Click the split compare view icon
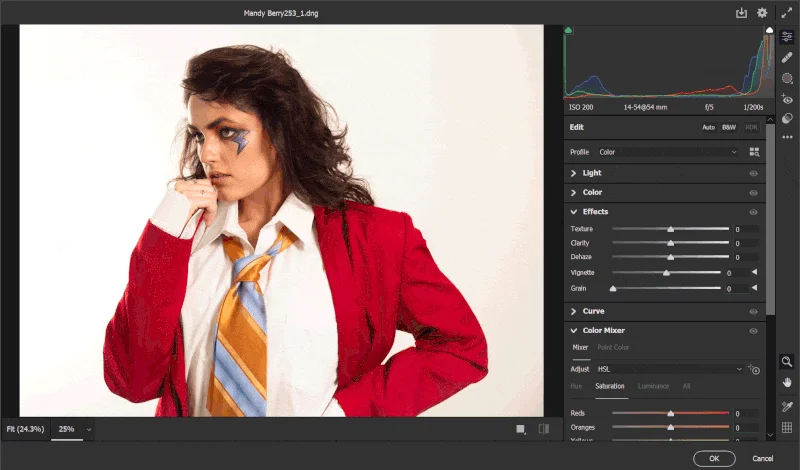This screenshot has height=470, width=800. pyautogui.click(x=544, y=429)
